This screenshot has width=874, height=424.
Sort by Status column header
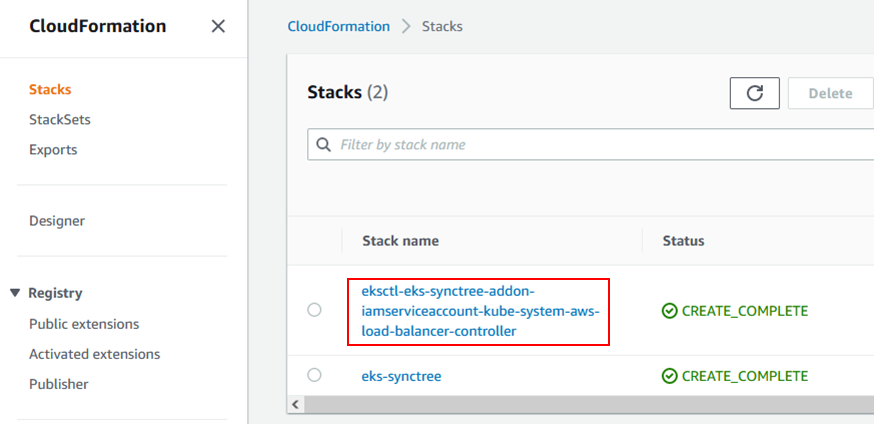coord(683,241)
